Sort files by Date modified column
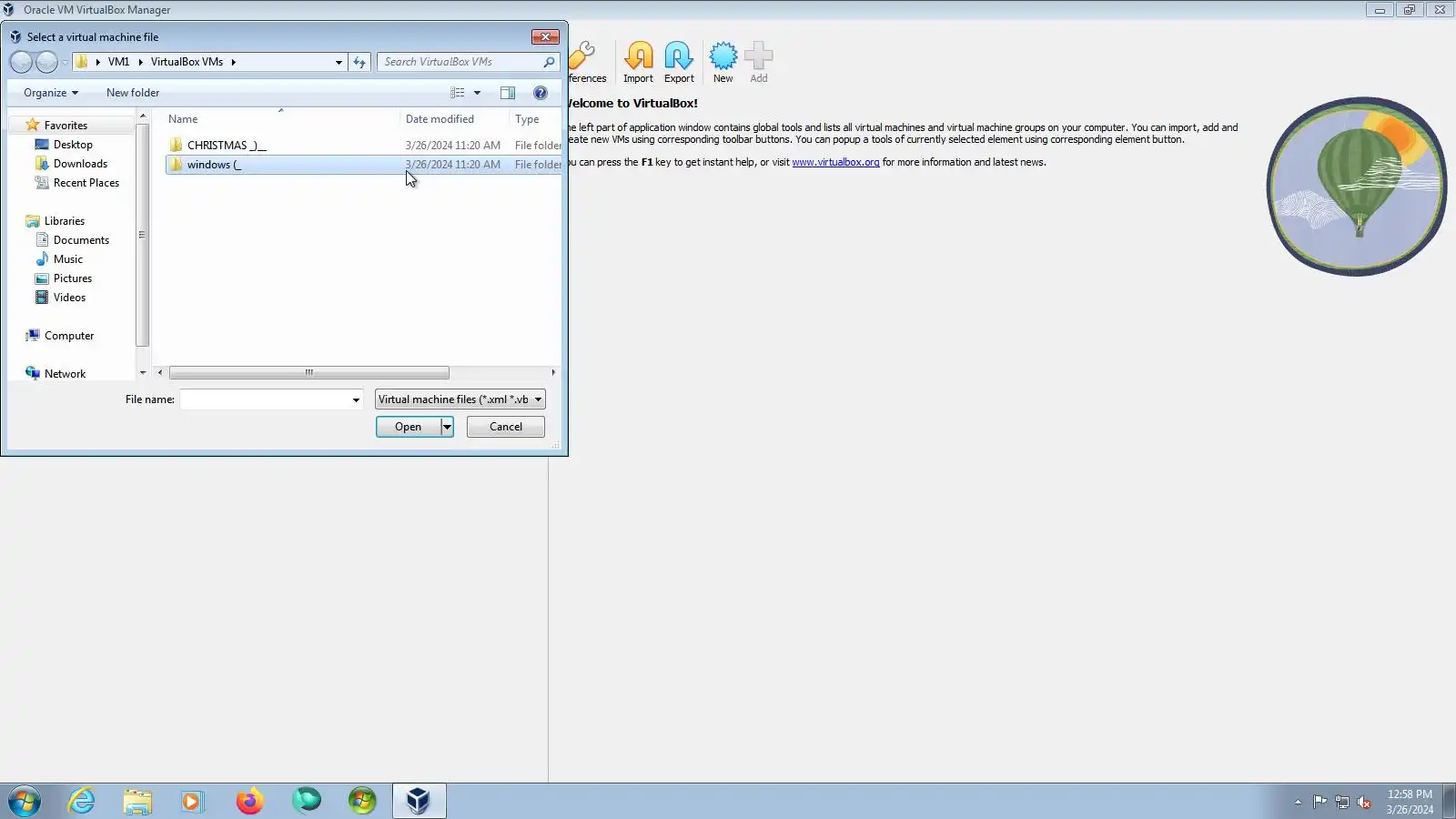Image resolution: width=1456 pixels, height=819 pixels. coord(454,119)
